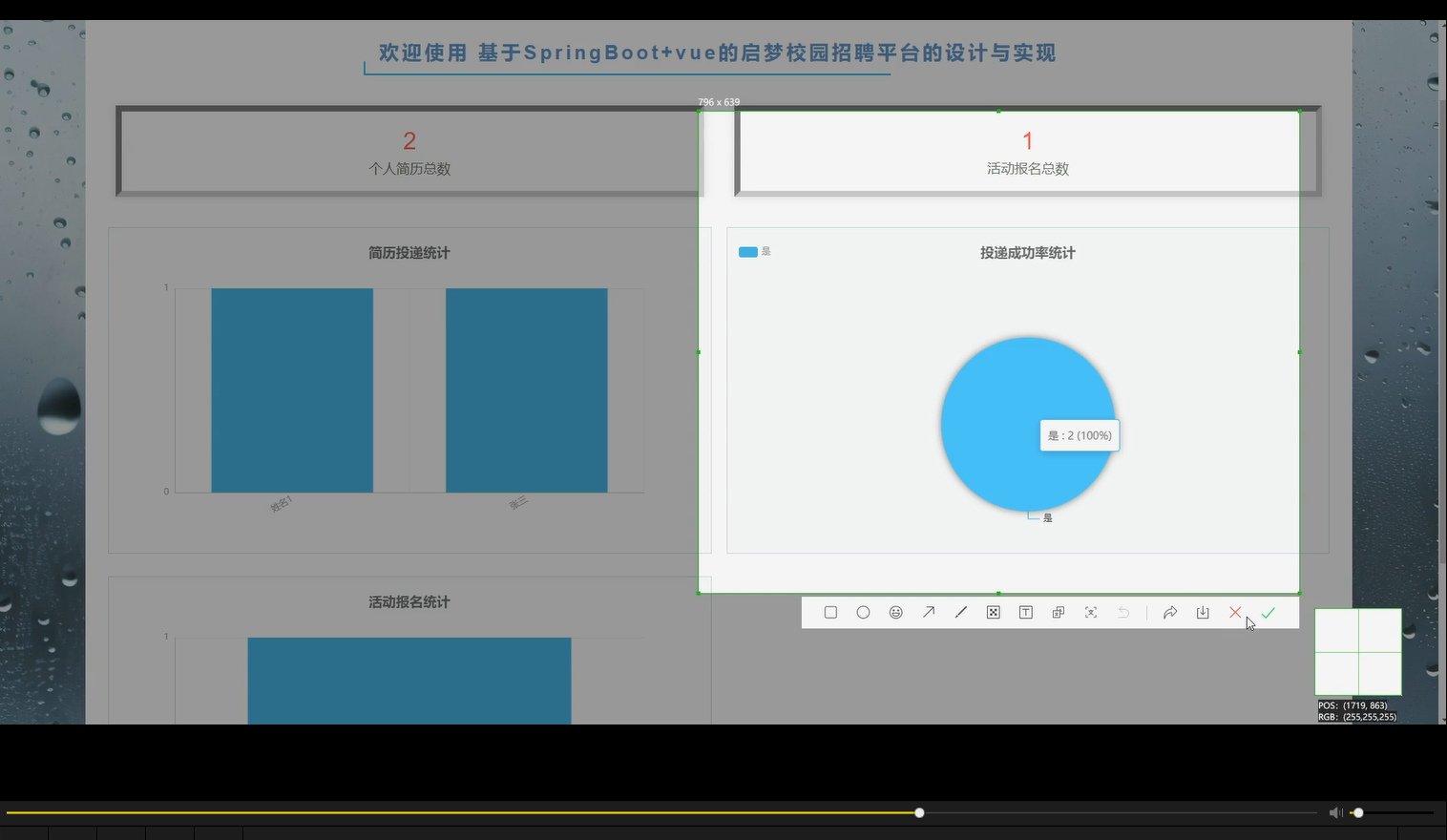The image size is (1447, 840).
Task: Click the 姓名1 axis label
Action: tap(281, 504)
